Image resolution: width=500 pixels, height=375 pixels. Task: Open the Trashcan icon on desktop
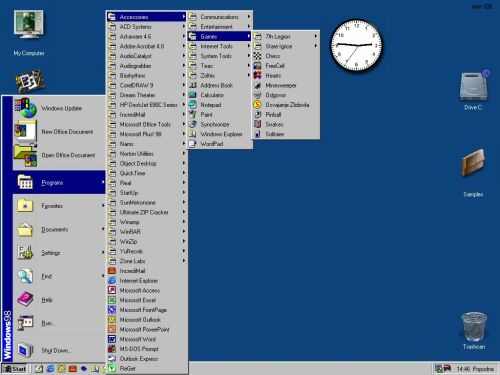474,330
